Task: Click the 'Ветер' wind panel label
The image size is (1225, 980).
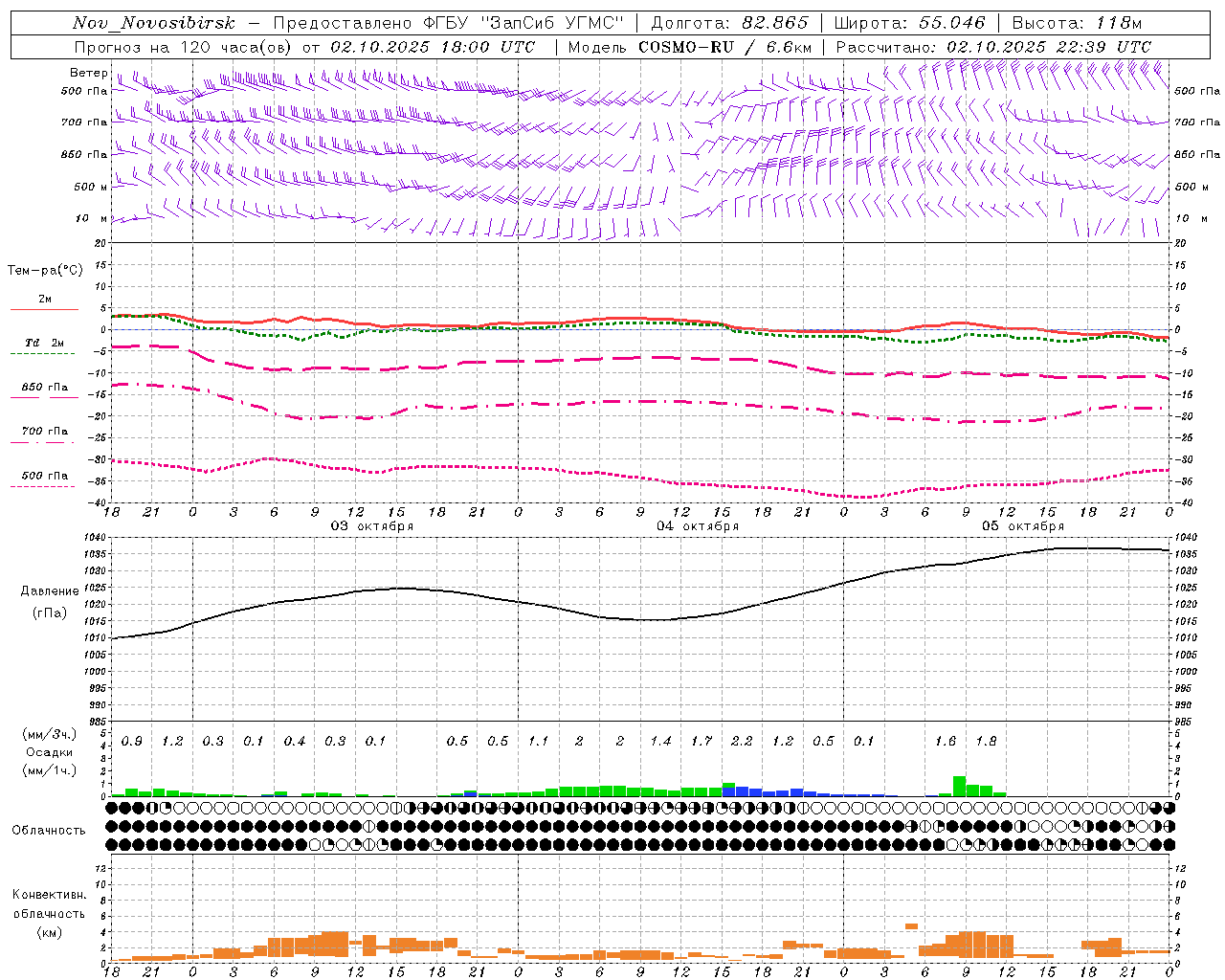Action: [88, 73]
